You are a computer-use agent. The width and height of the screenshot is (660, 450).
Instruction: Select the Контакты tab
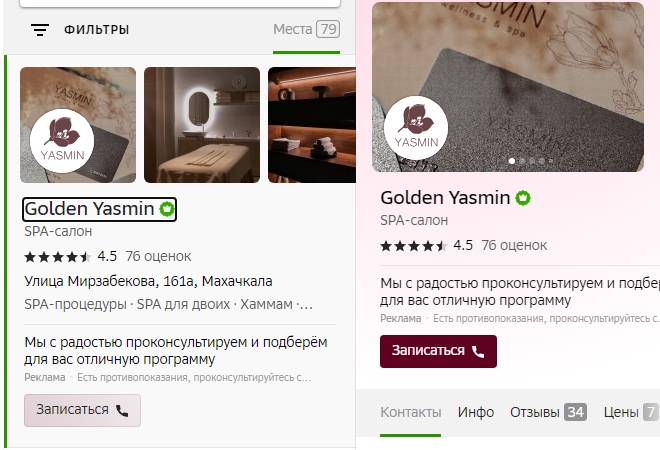(x=411, y=412)
